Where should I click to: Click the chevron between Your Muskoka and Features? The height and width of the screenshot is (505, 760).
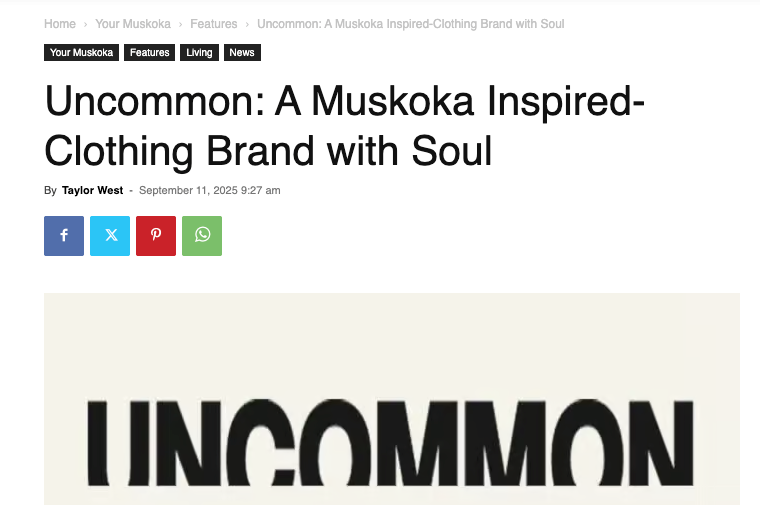(x=180, y=24)
